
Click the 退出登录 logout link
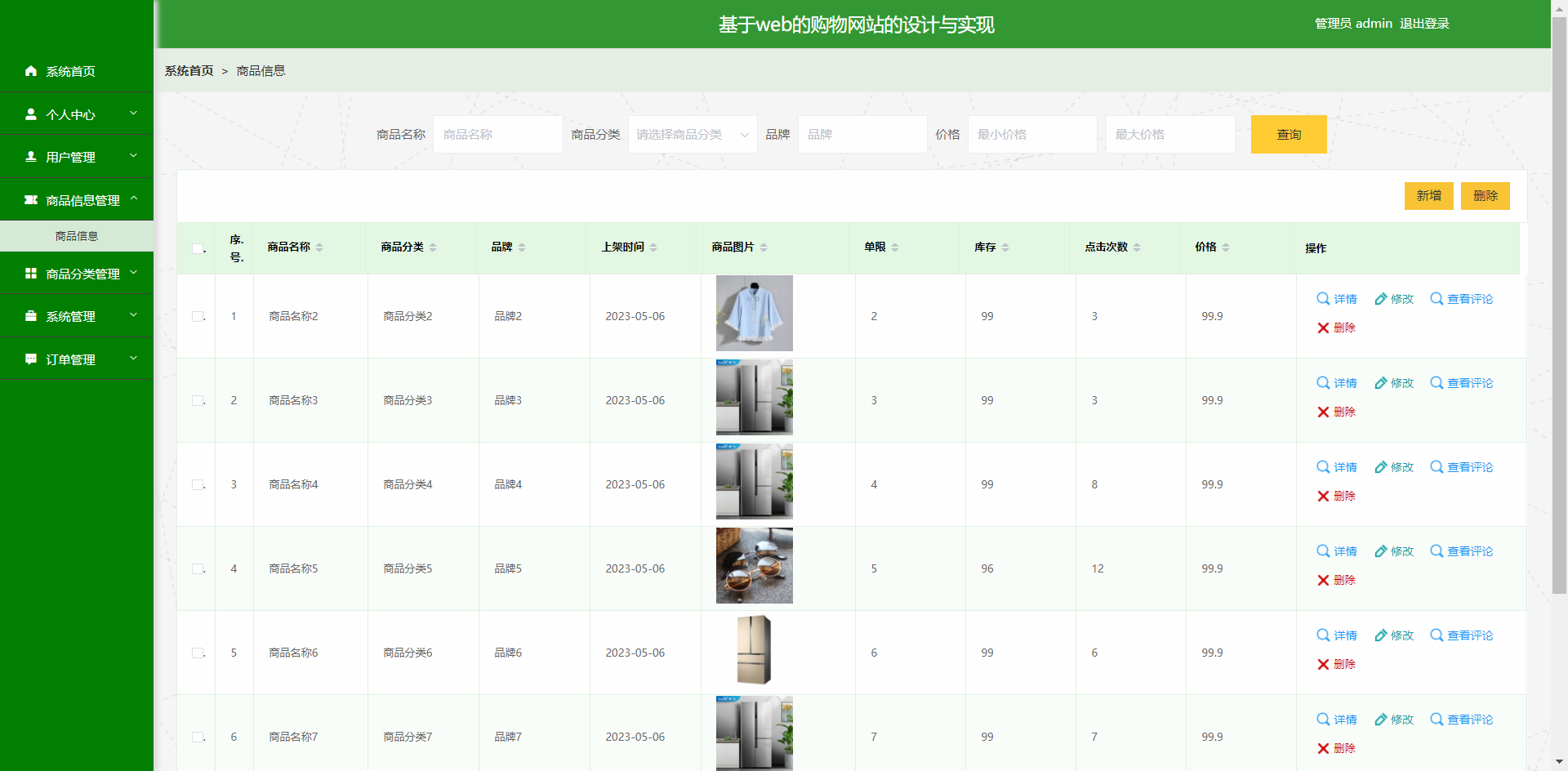(1423, 24)
